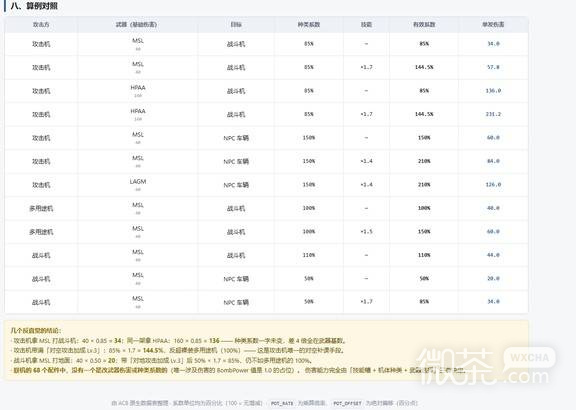Image resolution: width=576 pixels, height=410 pixels.
Task: Click ×1.7 skill in the 231.2 row
Action: click(x=366, y=114)
